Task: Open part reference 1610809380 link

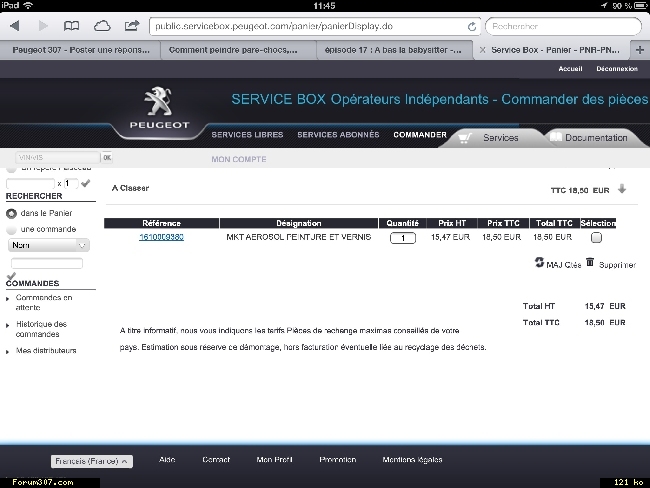Action: [161, 237]
